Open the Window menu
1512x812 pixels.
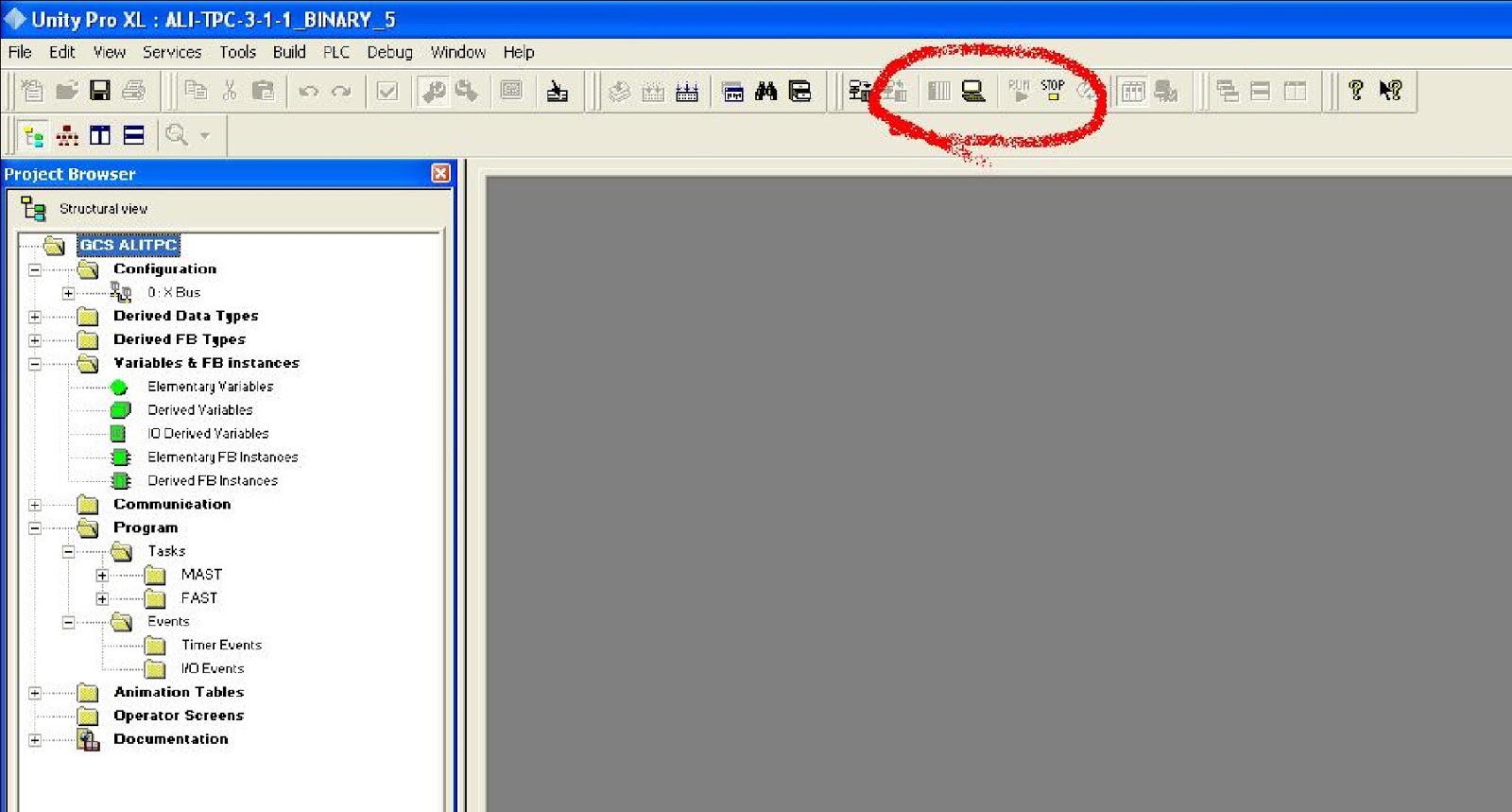pos(458,52)
